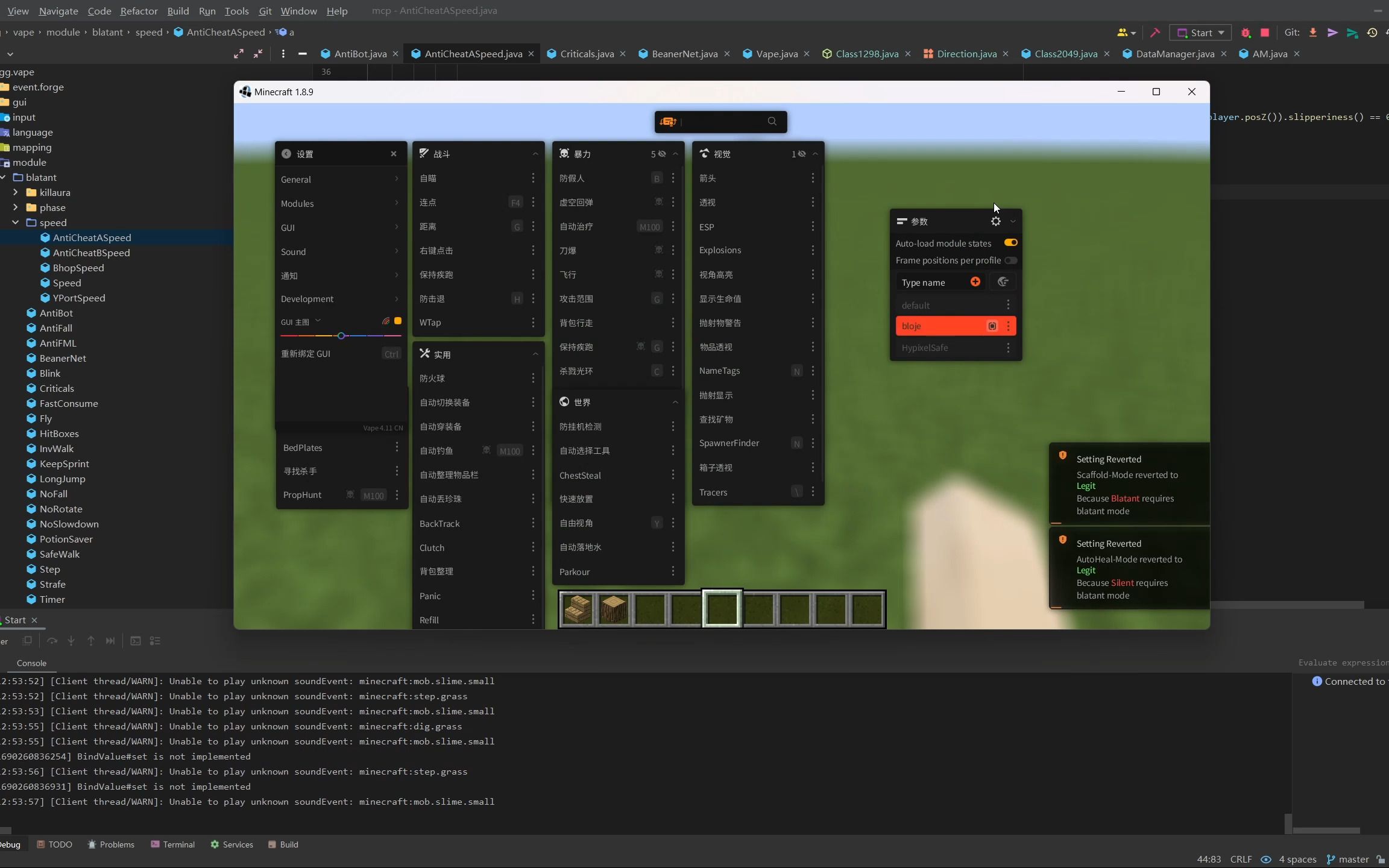Expand the killaura folder in project tree
The width and height of the screenshot is (1389, 868).
(15, 192)
